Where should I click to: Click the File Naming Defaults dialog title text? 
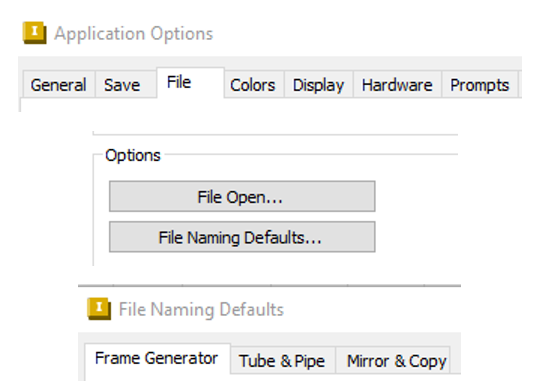pos(201,309)
